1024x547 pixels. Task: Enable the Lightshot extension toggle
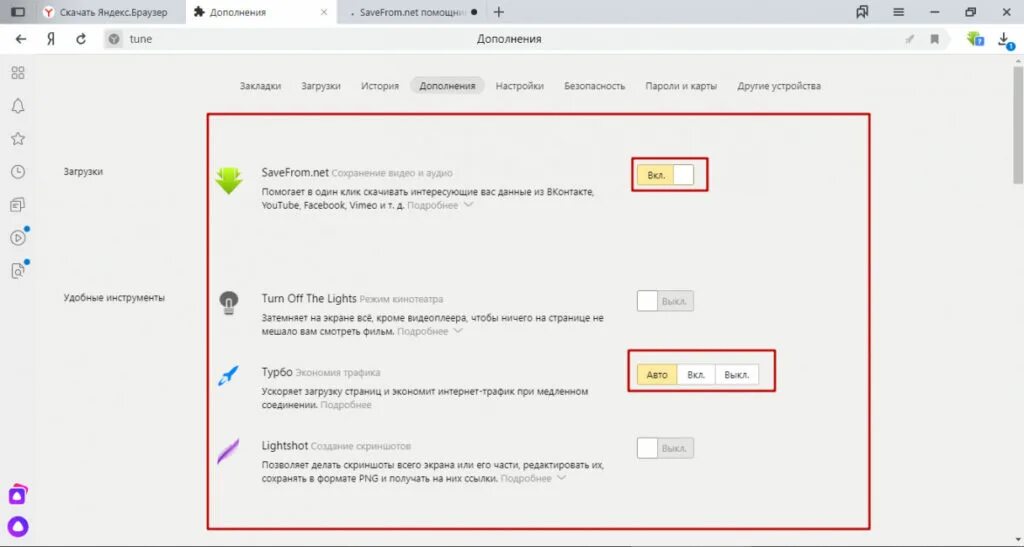665,448
